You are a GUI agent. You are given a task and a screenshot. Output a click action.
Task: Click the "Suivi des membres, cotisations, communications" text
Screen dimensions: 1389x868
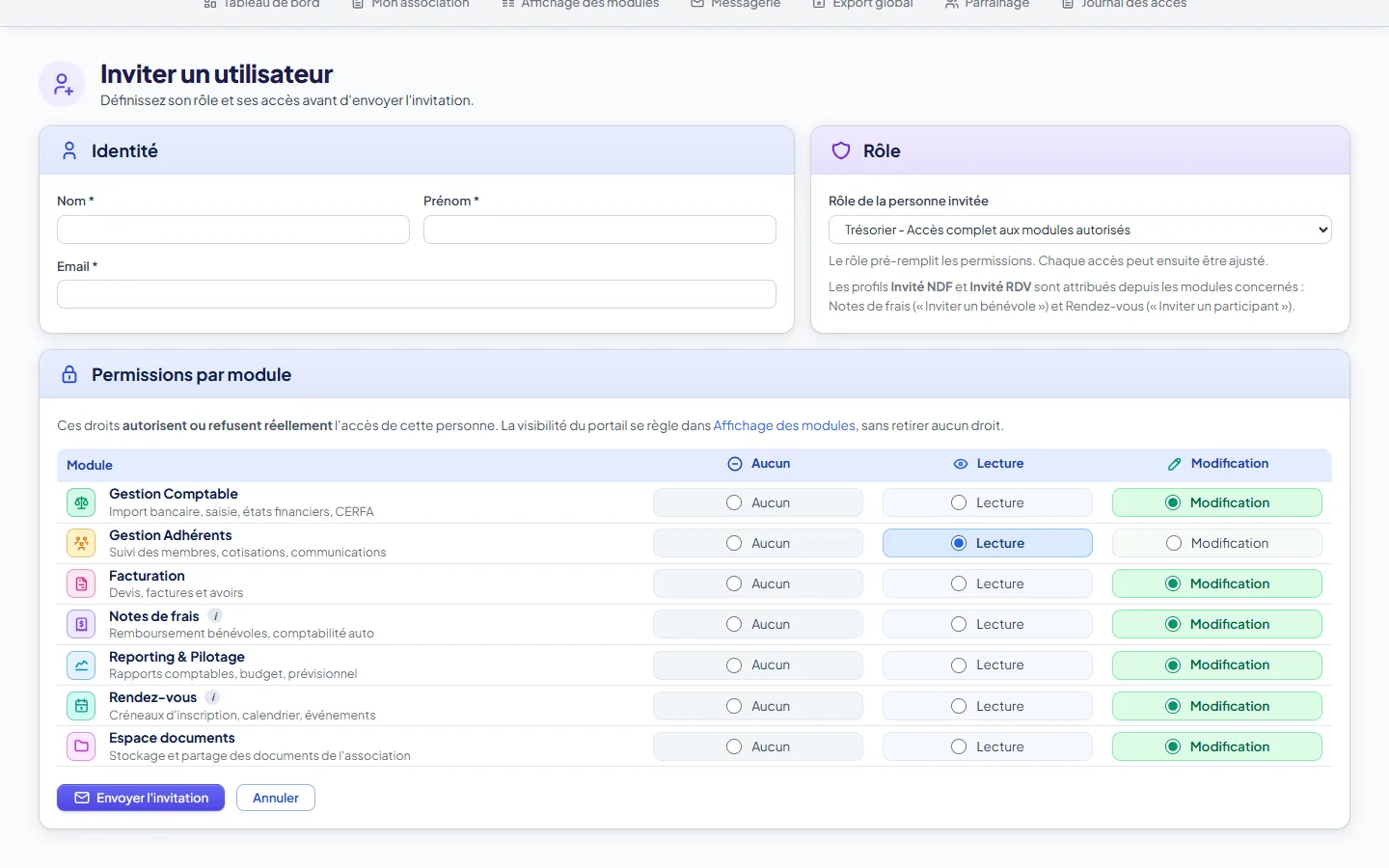click(x=248, y=553)
